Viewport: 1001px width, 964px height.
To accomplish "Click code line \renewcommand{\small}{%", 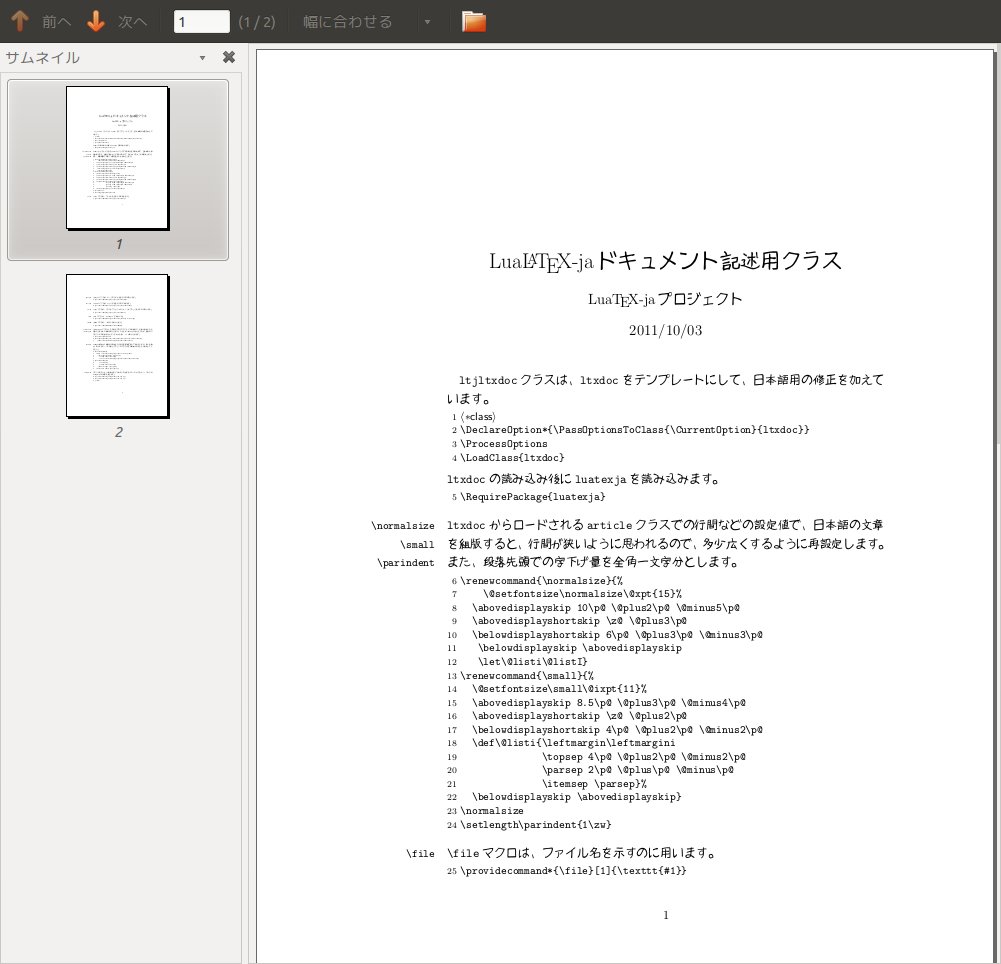I will coord(527,675).
